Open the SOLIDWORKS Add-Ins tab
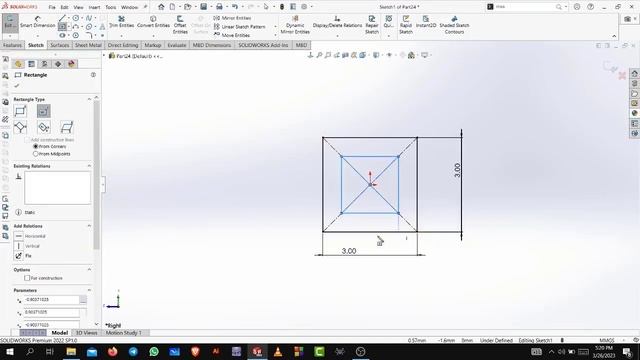Image resolution: width=640 pixels, height=360 pixels. click(263, 45)
